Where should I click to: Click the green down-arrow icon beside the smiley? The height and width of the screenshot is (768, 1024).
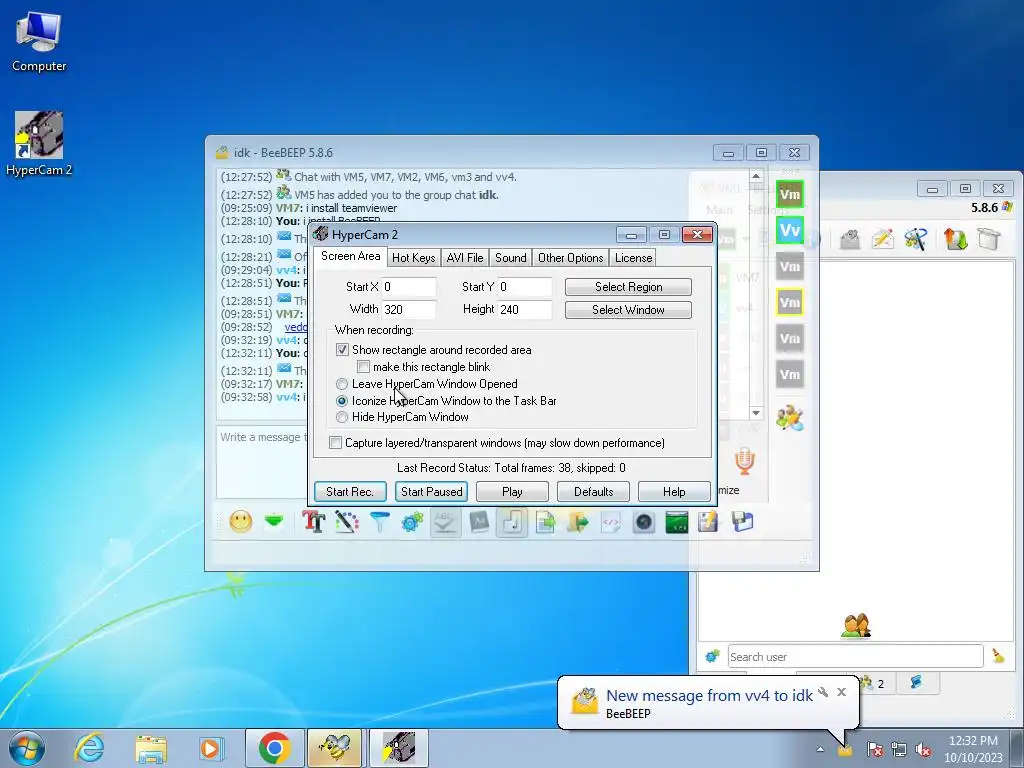[x=274, y=521]
